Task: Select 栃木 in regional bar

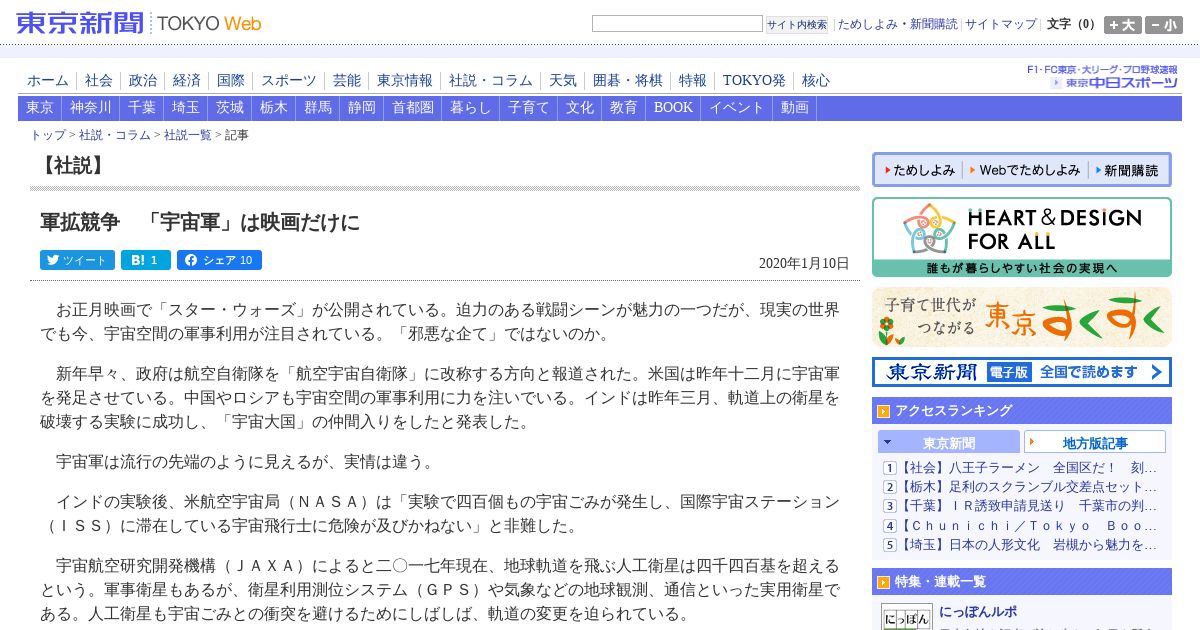Action: coord(274,108)
